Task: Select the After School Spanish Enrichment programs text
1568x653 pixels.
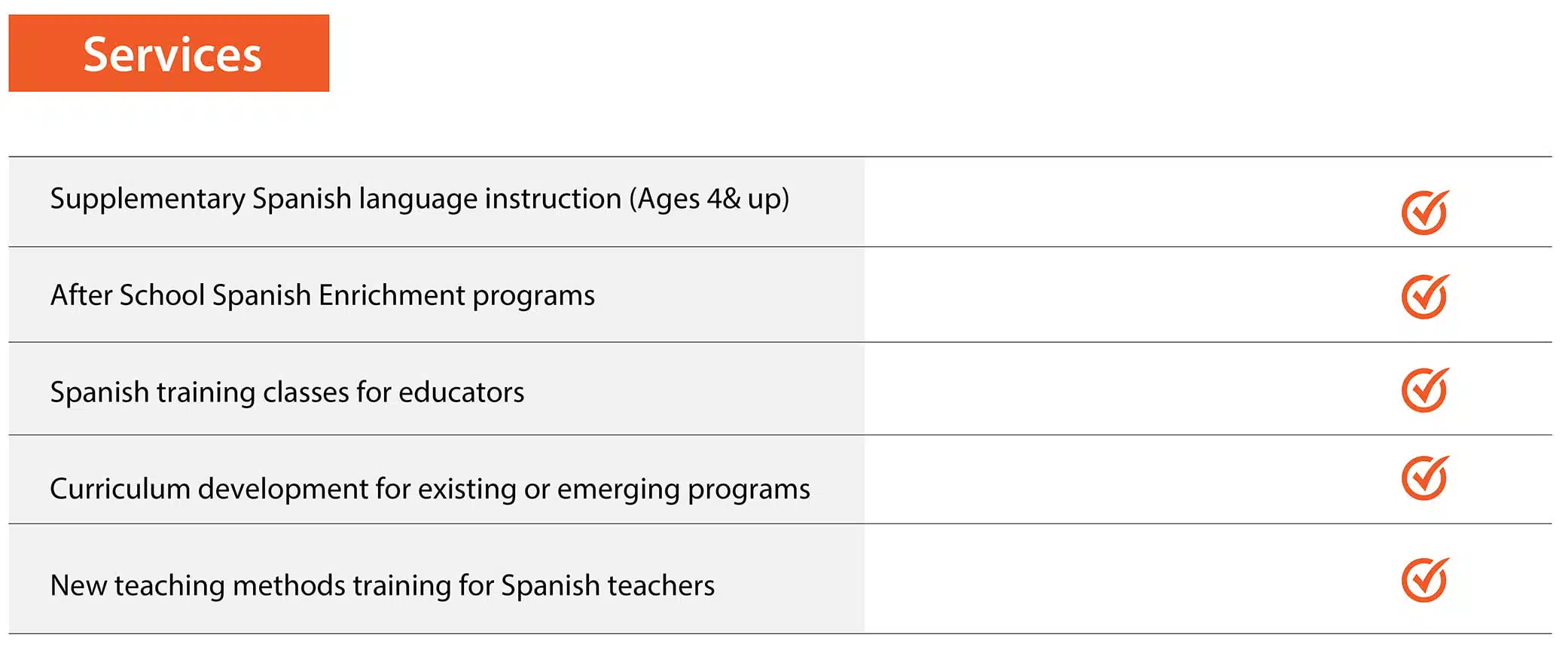Action: [x=322, y=295]
